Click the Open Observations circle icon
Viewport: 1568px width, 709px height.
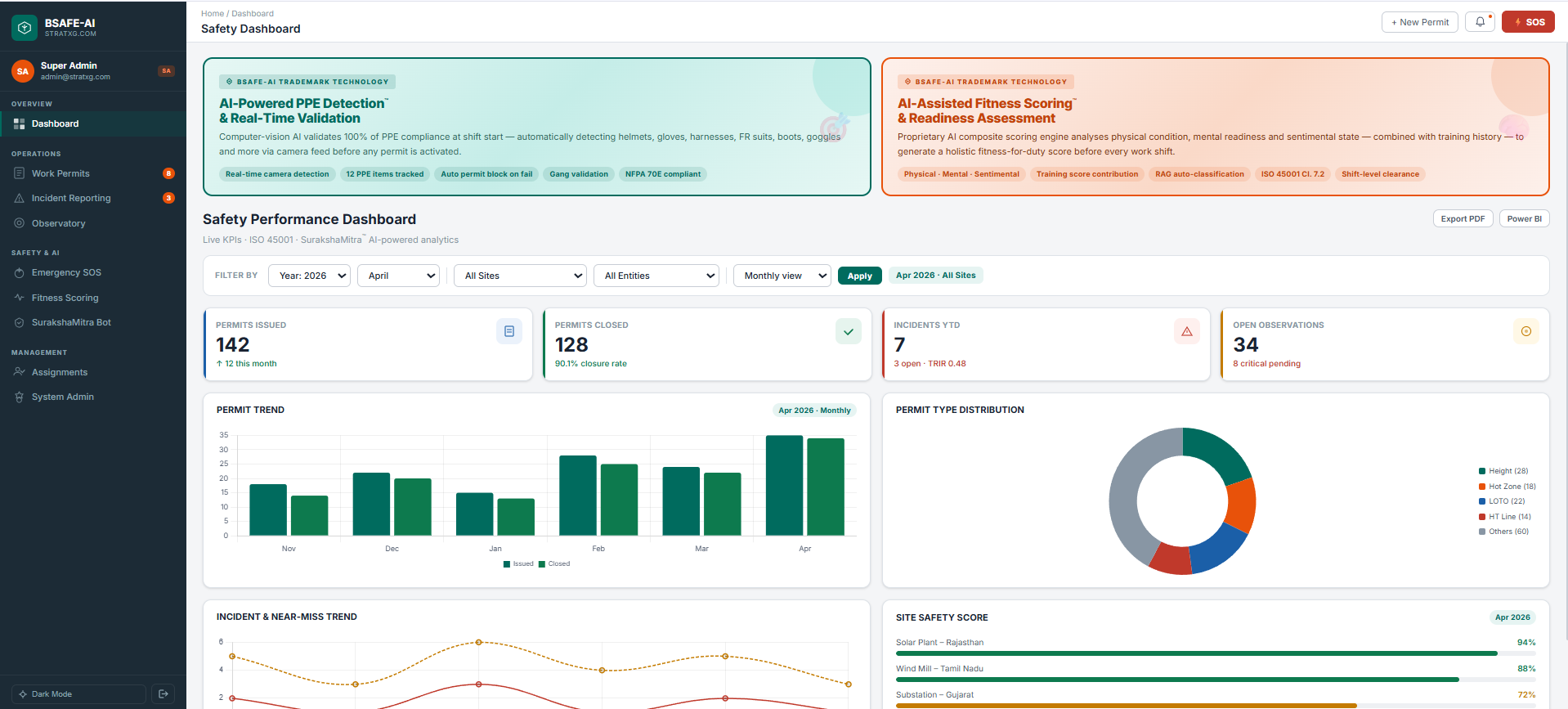pyautogui.click(x=1526, y=331)
